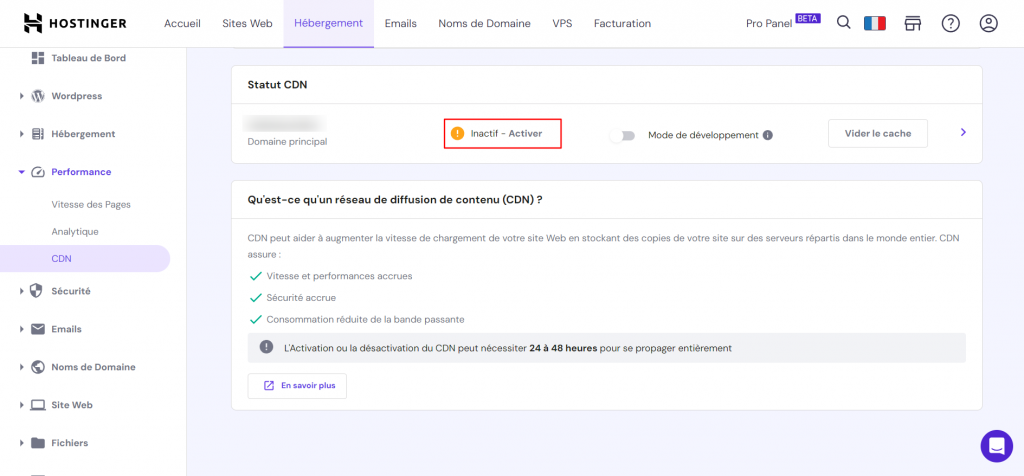Switch to the VPS top tab
The height and width of the screenshot is (476, 1024).
tap(562, 24)
